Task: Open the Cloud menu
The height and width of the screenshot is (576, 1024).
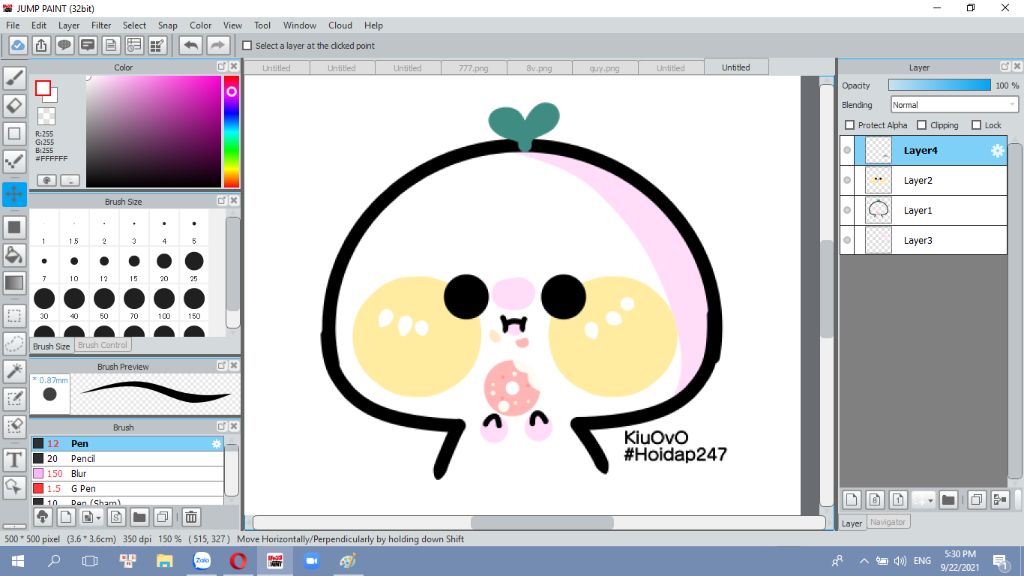Action: [340, 25]
